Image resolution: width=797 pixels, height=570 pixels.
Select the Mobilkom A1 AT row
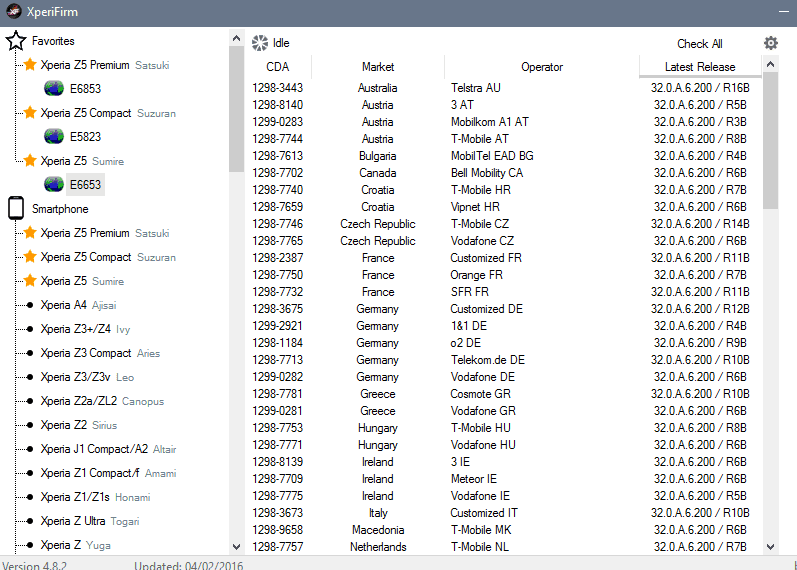click(x=504, y=122)
